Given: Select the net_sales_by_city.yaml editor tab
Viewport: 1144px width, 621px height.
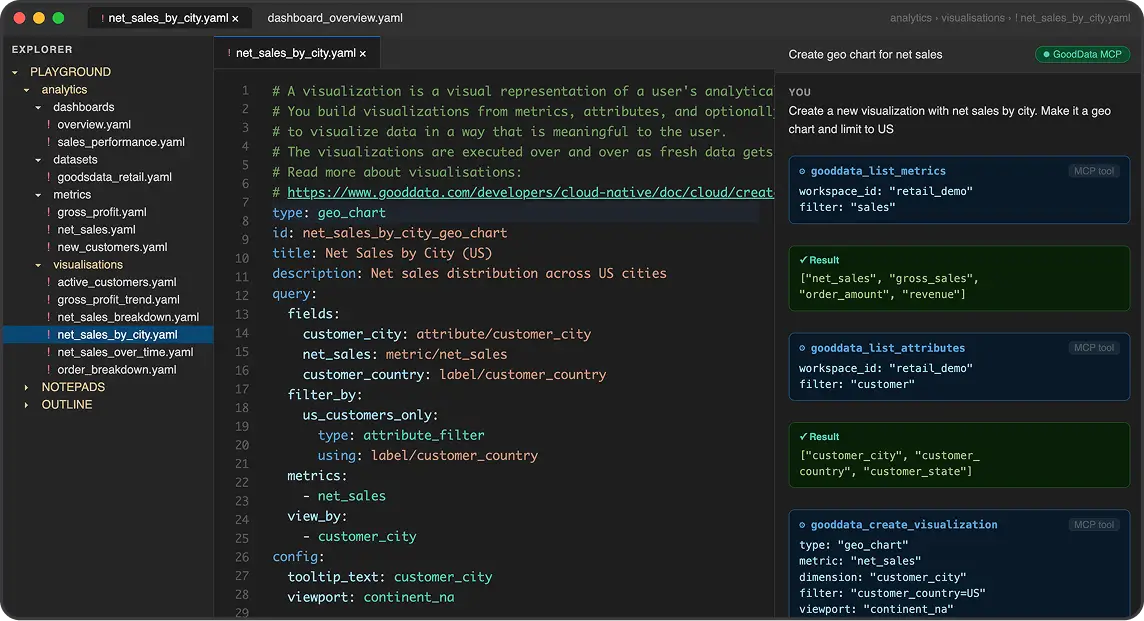Looking at the screenshot, I should (296, 53).
